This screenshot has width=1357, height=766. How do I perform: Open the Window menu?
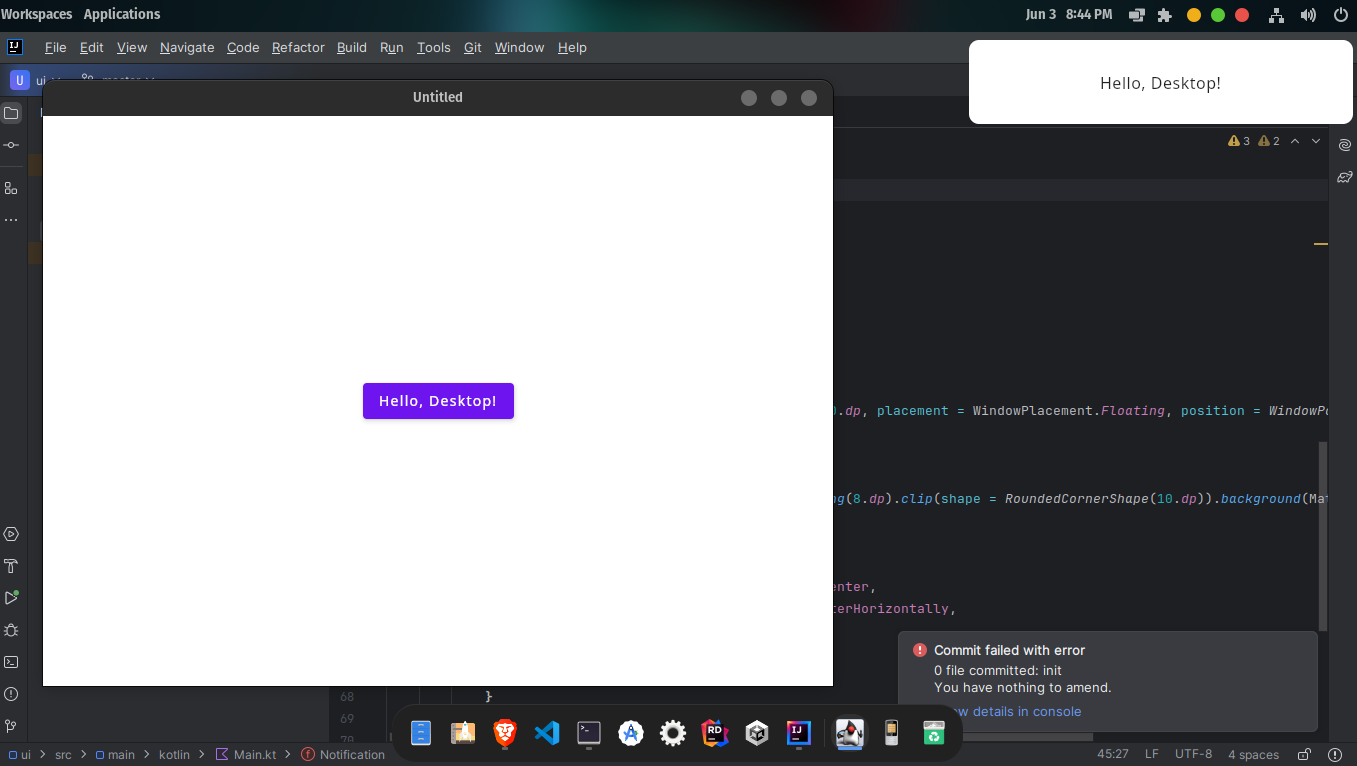pyautogui.click(x=520, y=47)
